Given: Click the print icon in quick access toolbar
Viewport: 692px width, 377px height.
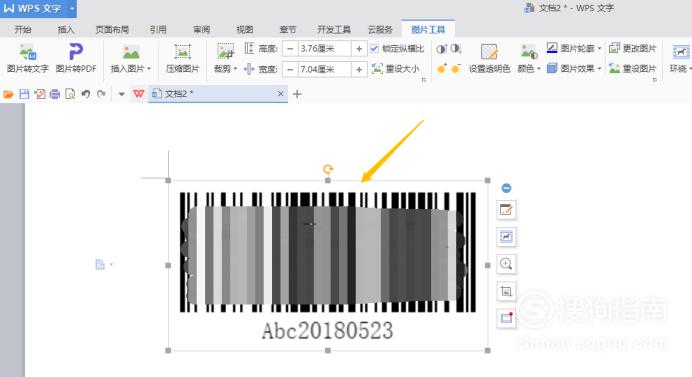Looking at the screenshot, I should click(55, 94).
